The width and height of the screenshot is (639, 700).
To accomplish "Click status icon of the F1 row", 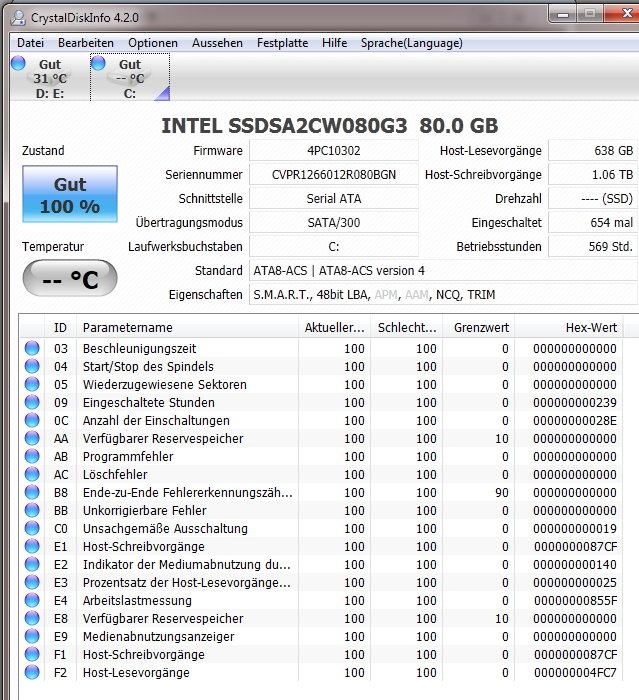I will tap(32, 654).
